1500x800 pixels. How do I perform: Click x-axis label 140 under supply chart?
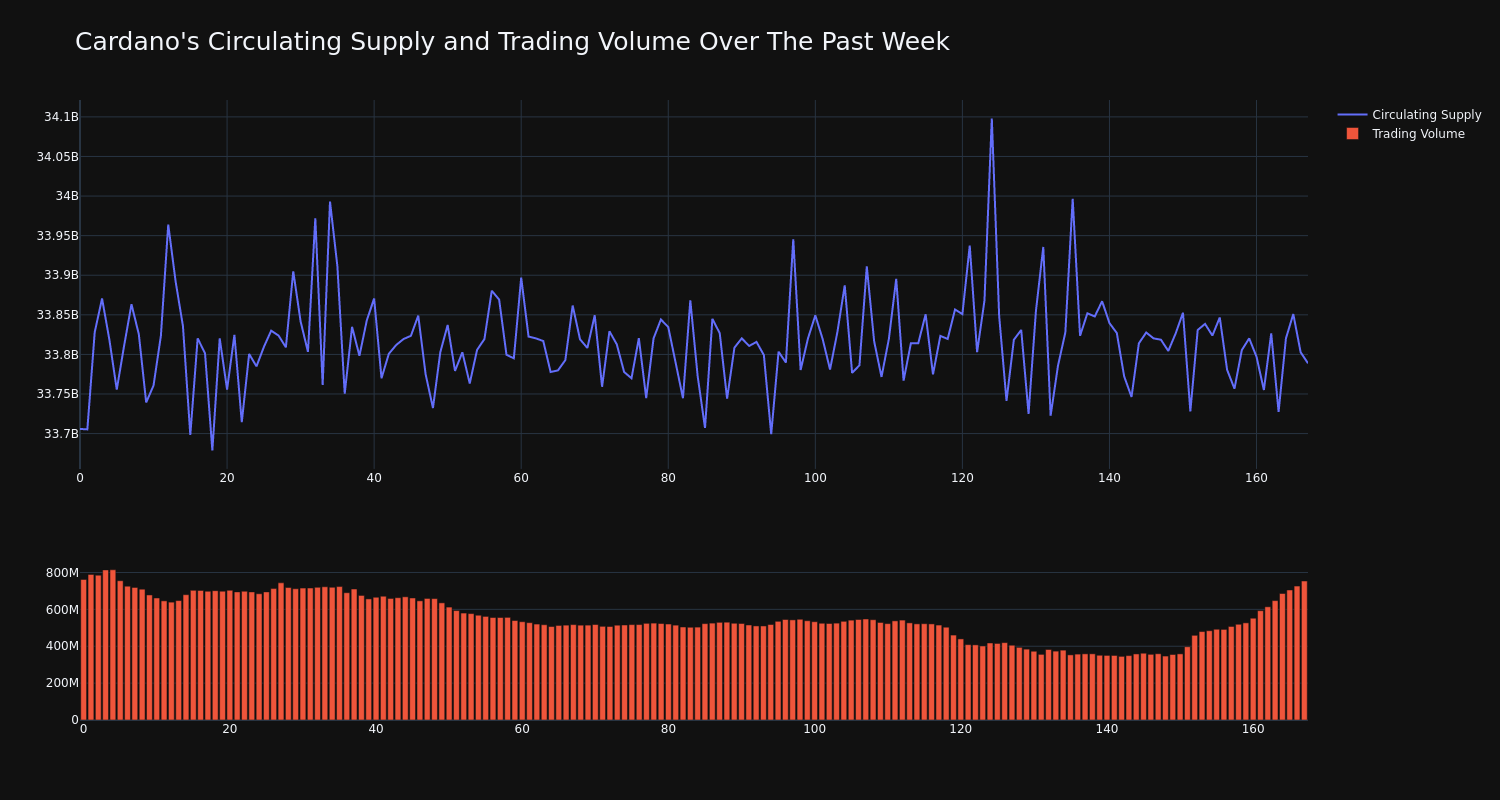(x=1109, y=478)
